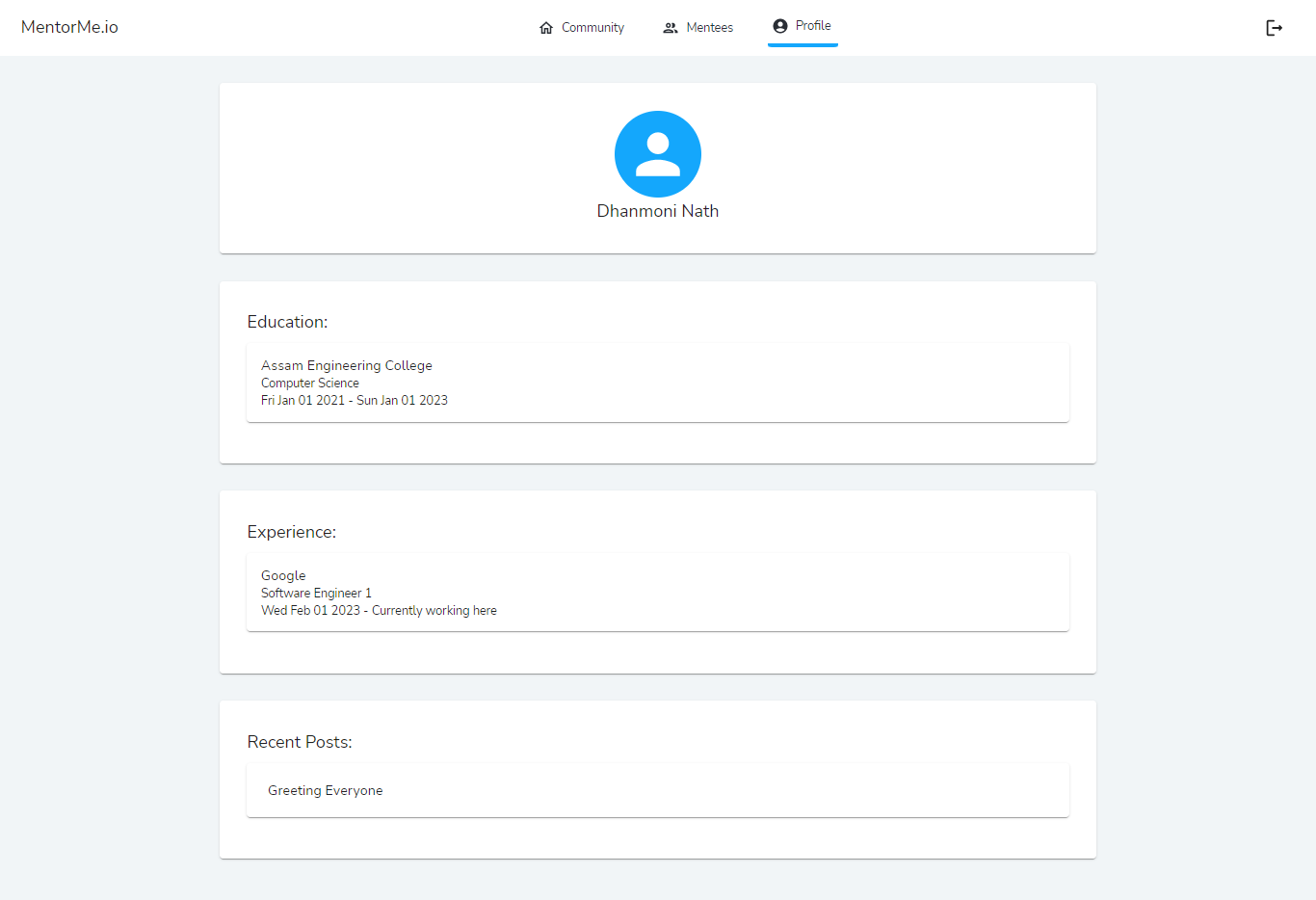The image size is (1316, 900).
Task: Click the Software Engineer 1 role text
Action: (316, 593)
